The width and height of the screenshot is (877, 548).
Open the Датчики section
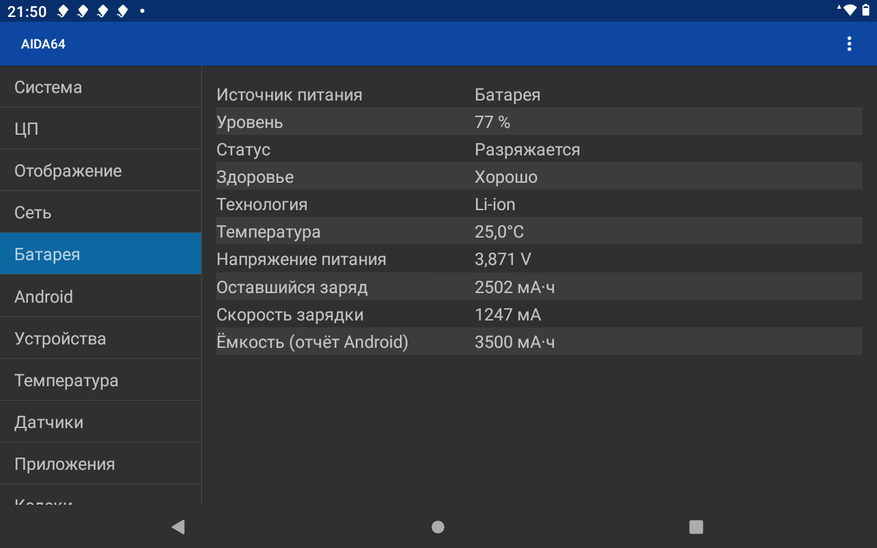point(101,422)
